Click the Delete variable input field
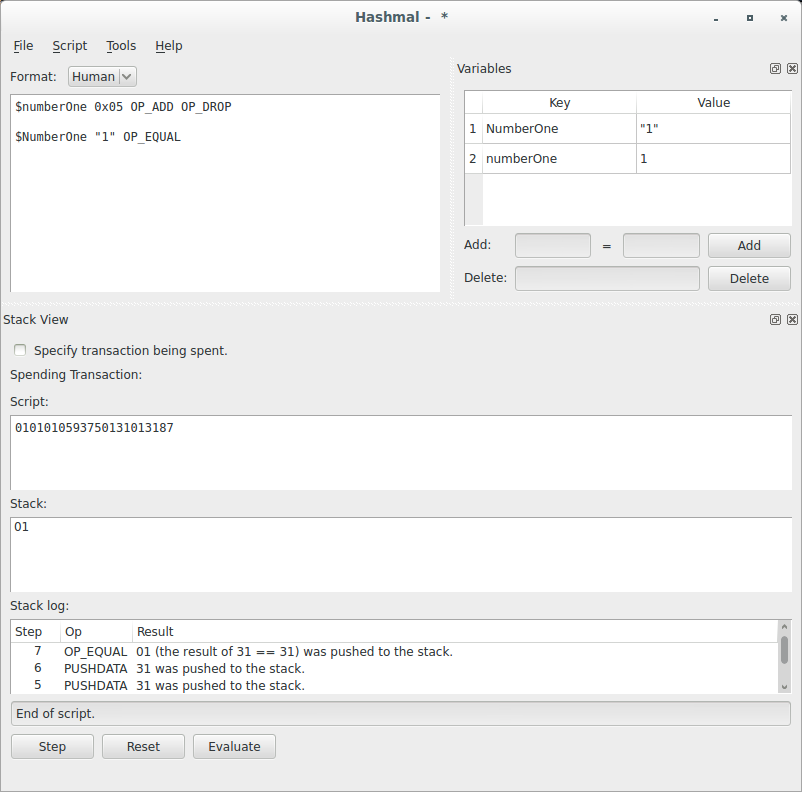Screen dimensions: 802x792 click(x=607, y=278)
